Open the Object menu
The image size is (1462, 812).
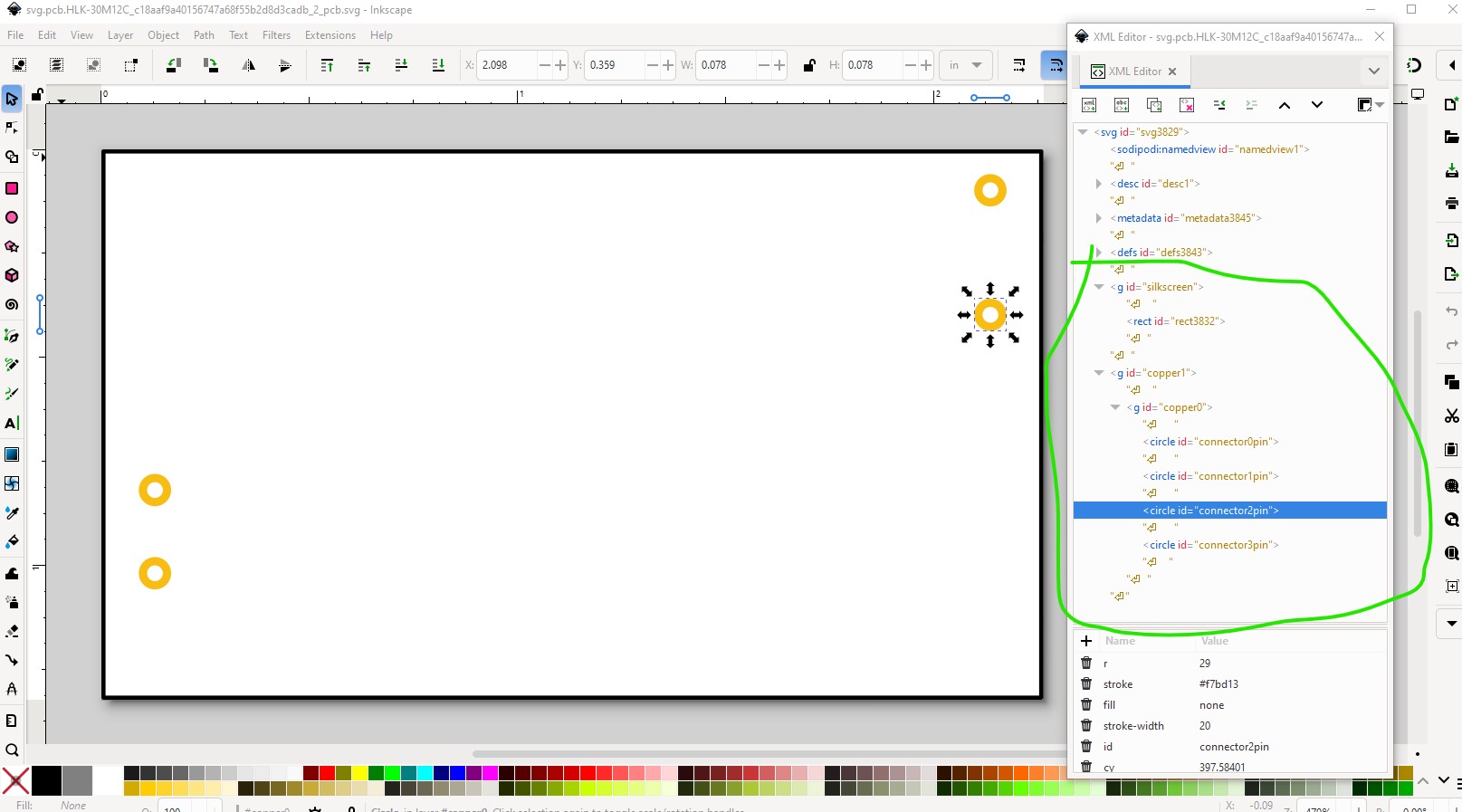pos(164,35)
